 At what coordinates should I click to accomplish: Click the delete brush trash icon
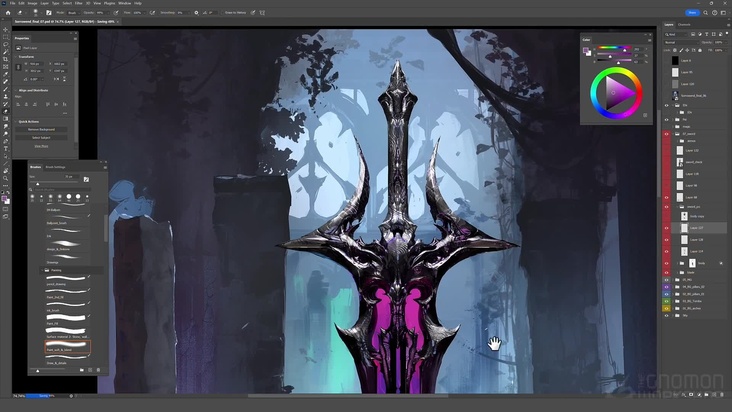coord(98,370)
